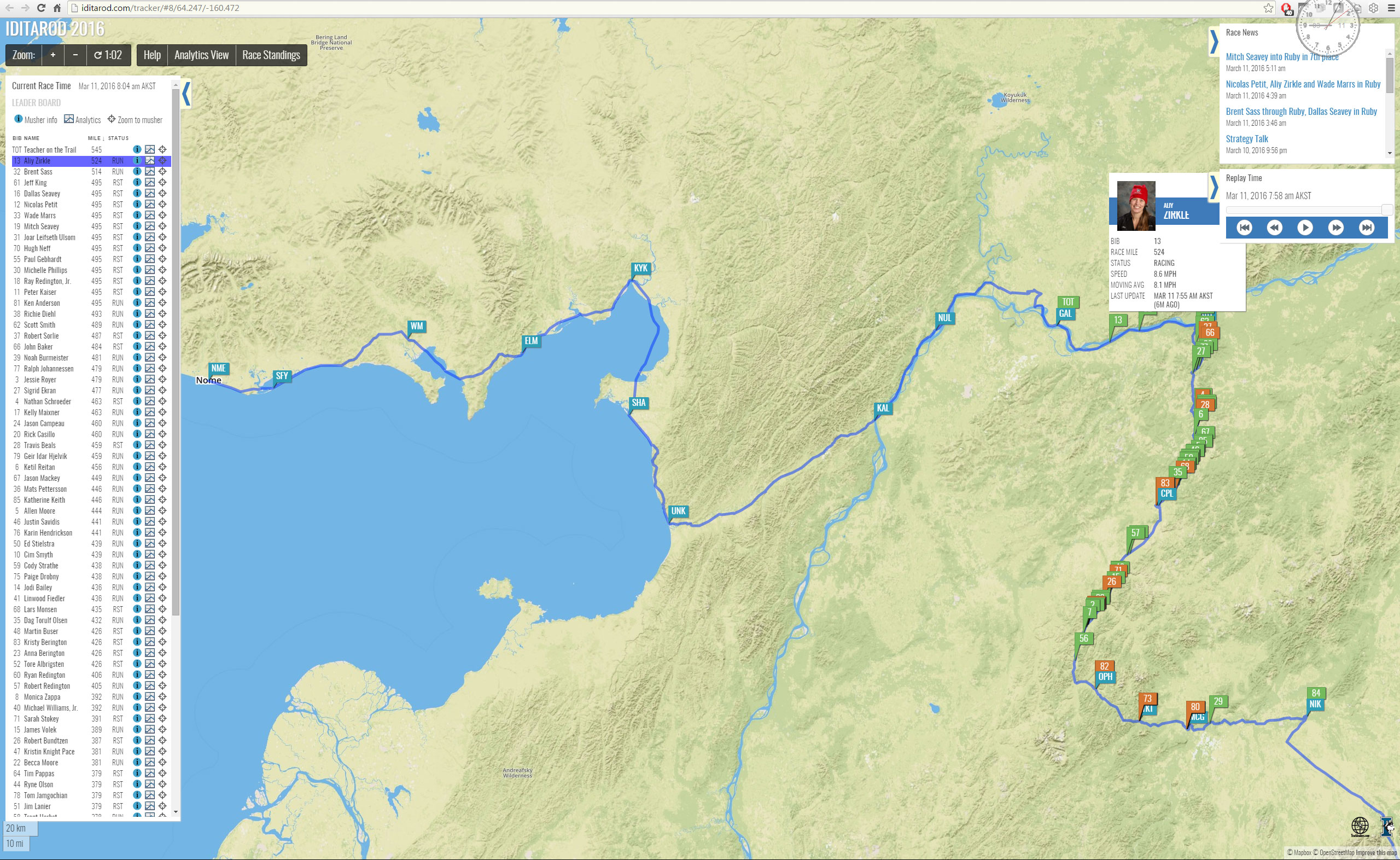Collapse the leader board panel chevron
The width and height of the screenshot is (1400, 860).
[x=186, y=94]
